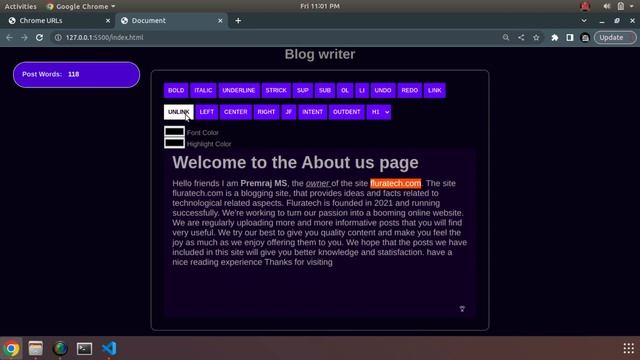
Task: Click the battery icon in system tray
Action: (x=620, y=6)
